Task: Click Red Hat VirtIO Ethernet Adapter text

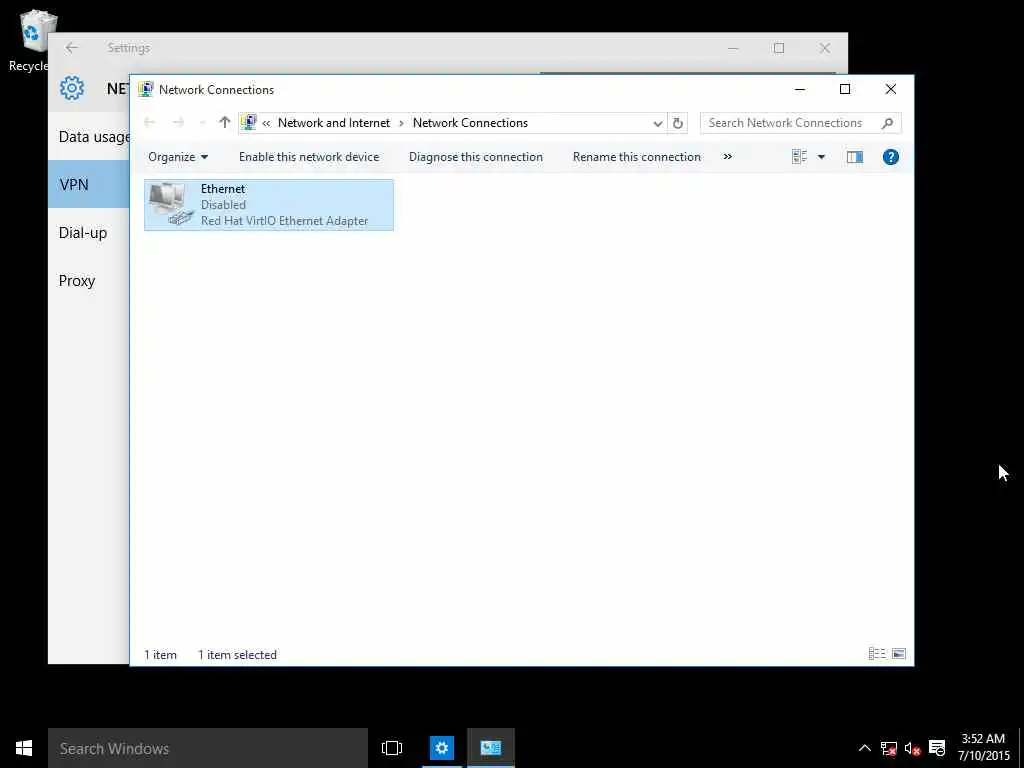Action: tap(284, 221)
